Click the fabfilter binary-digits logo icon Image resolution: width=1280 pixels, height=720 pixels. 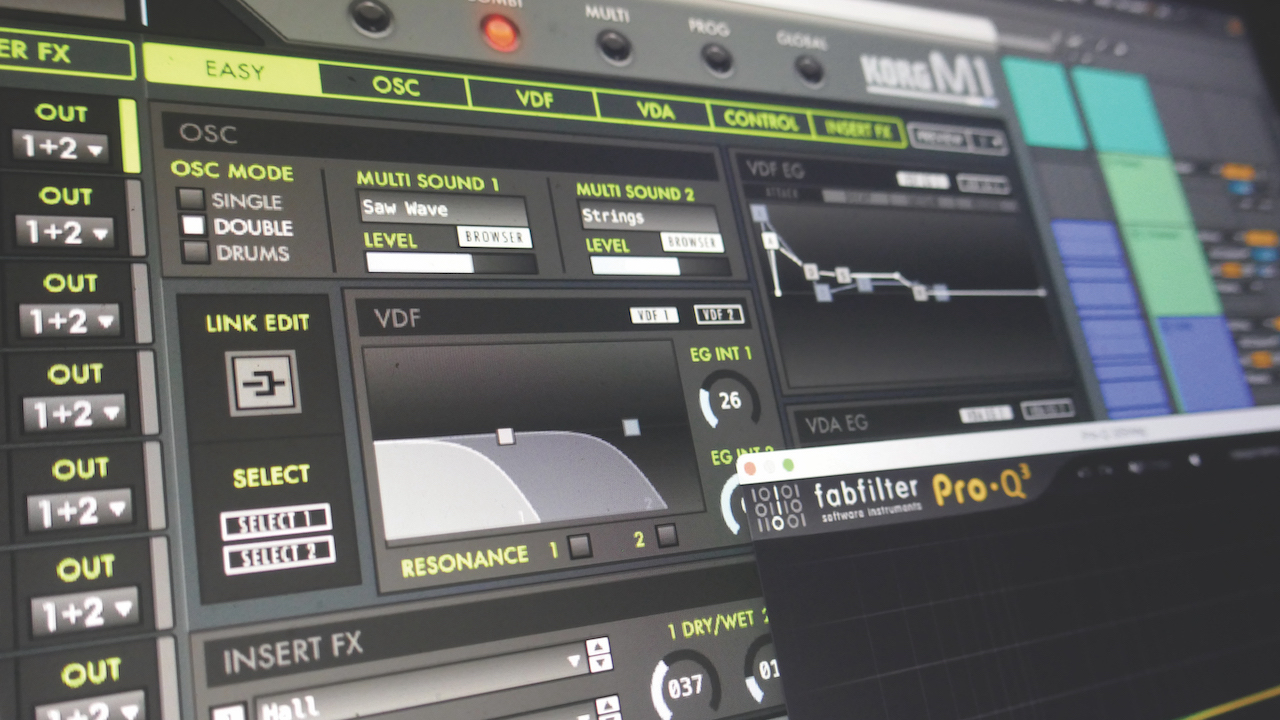coord(777,508)
